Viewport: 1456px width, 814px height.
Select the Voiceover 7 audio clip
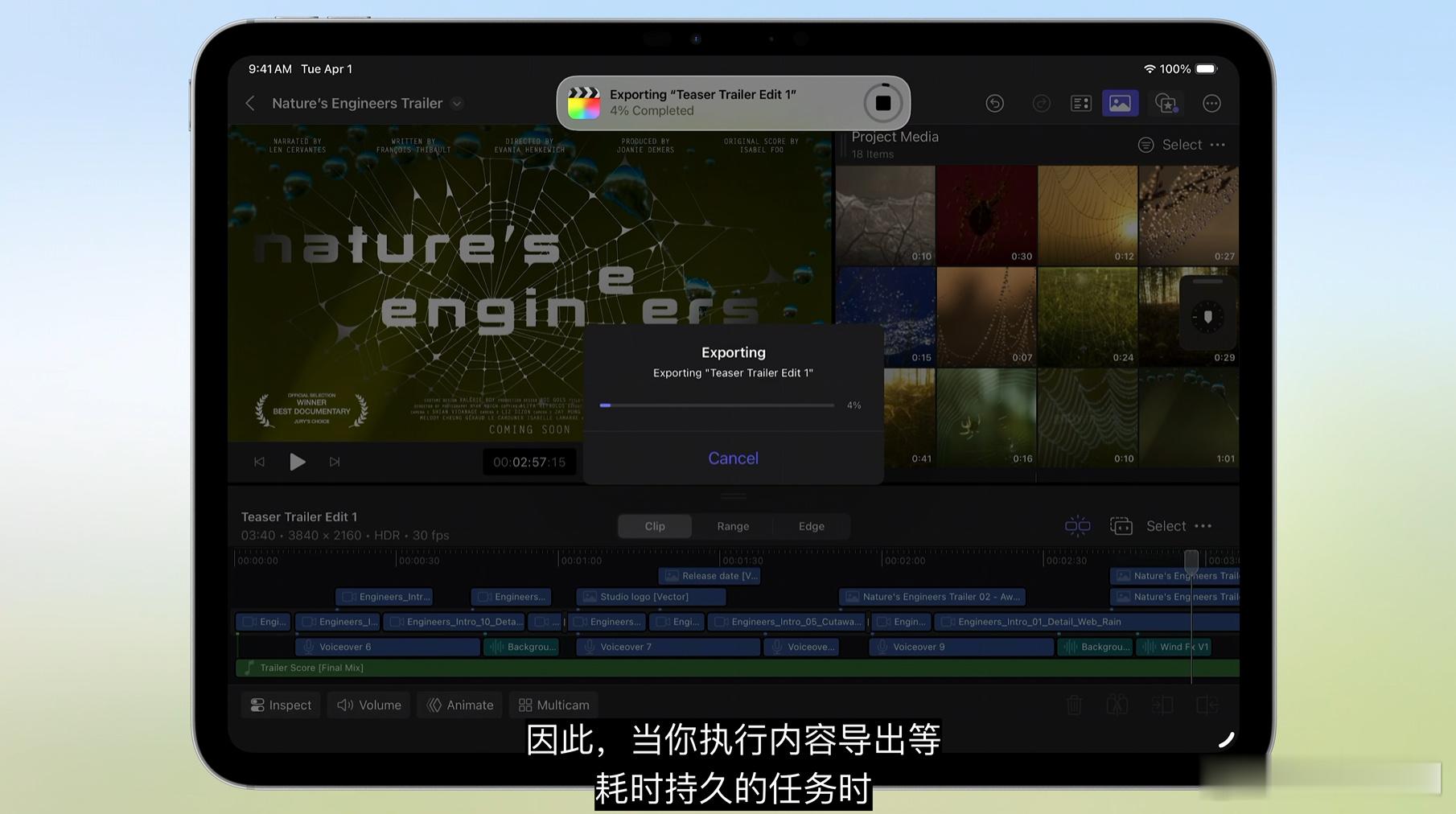(x=668, y=647)
